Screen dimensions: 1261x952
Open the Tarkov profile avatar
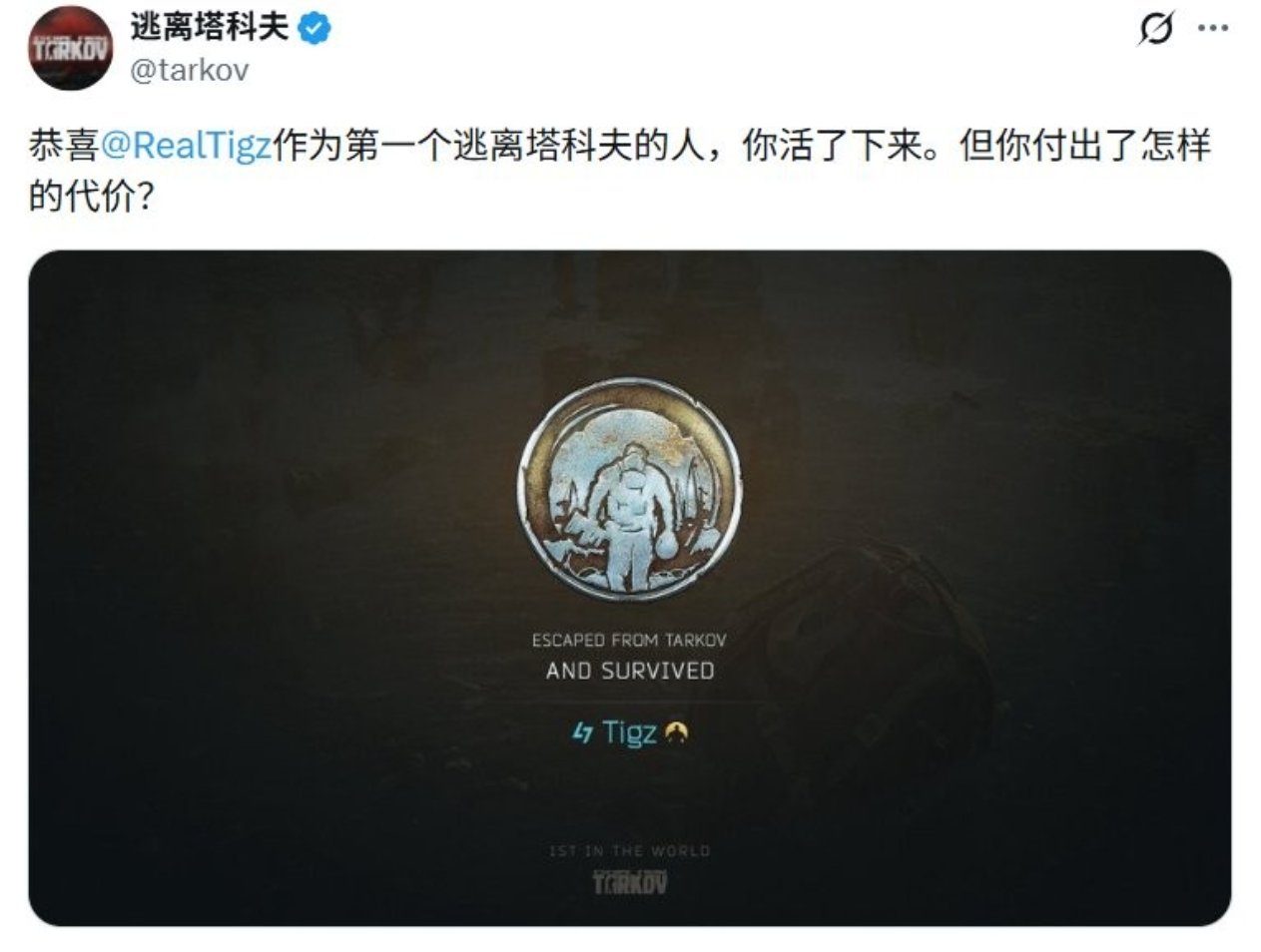(70, 48)
